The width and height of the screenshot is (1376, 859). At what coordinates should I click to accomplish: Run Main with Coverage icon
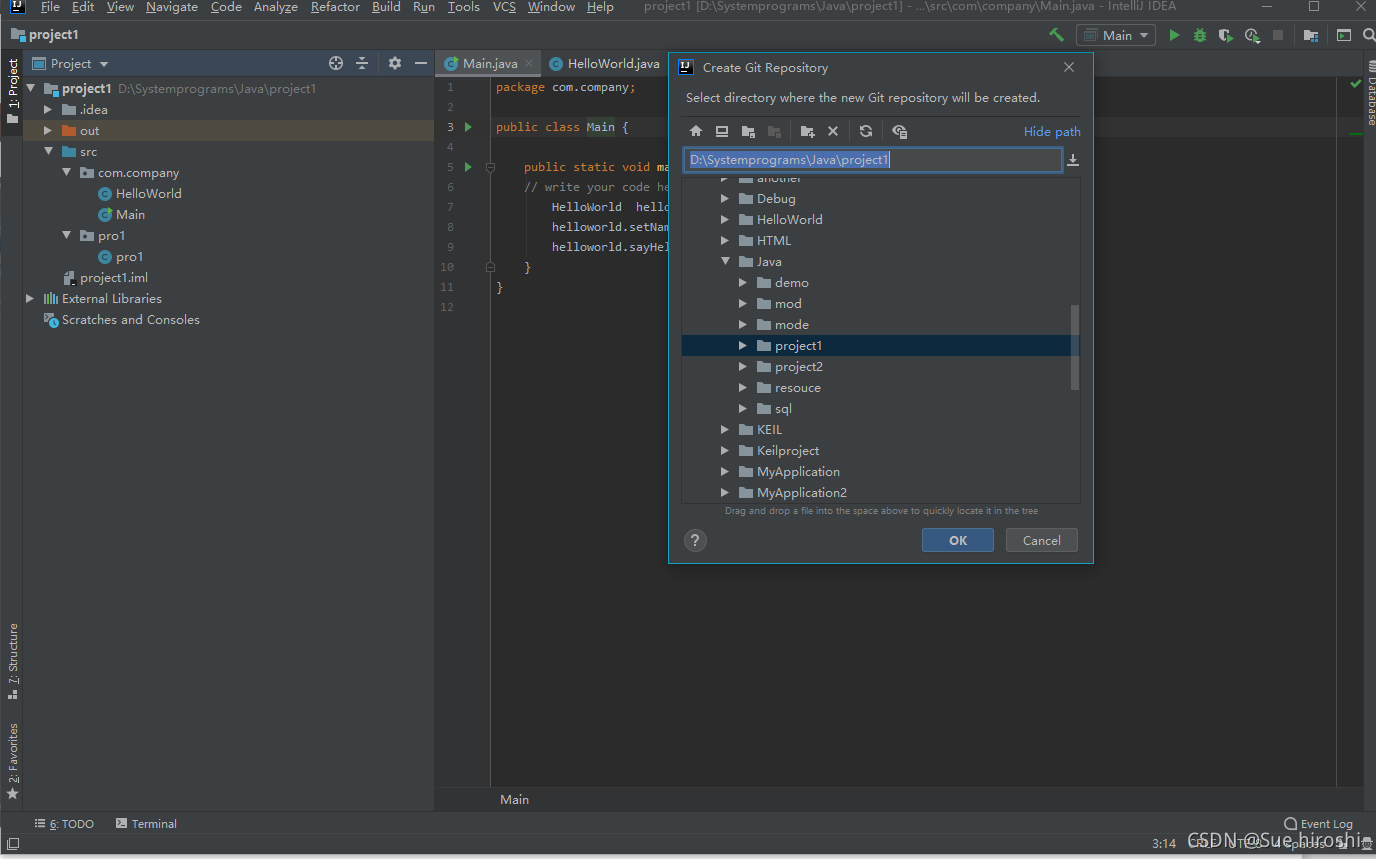pyautogui.click(x=1226, y=35)
